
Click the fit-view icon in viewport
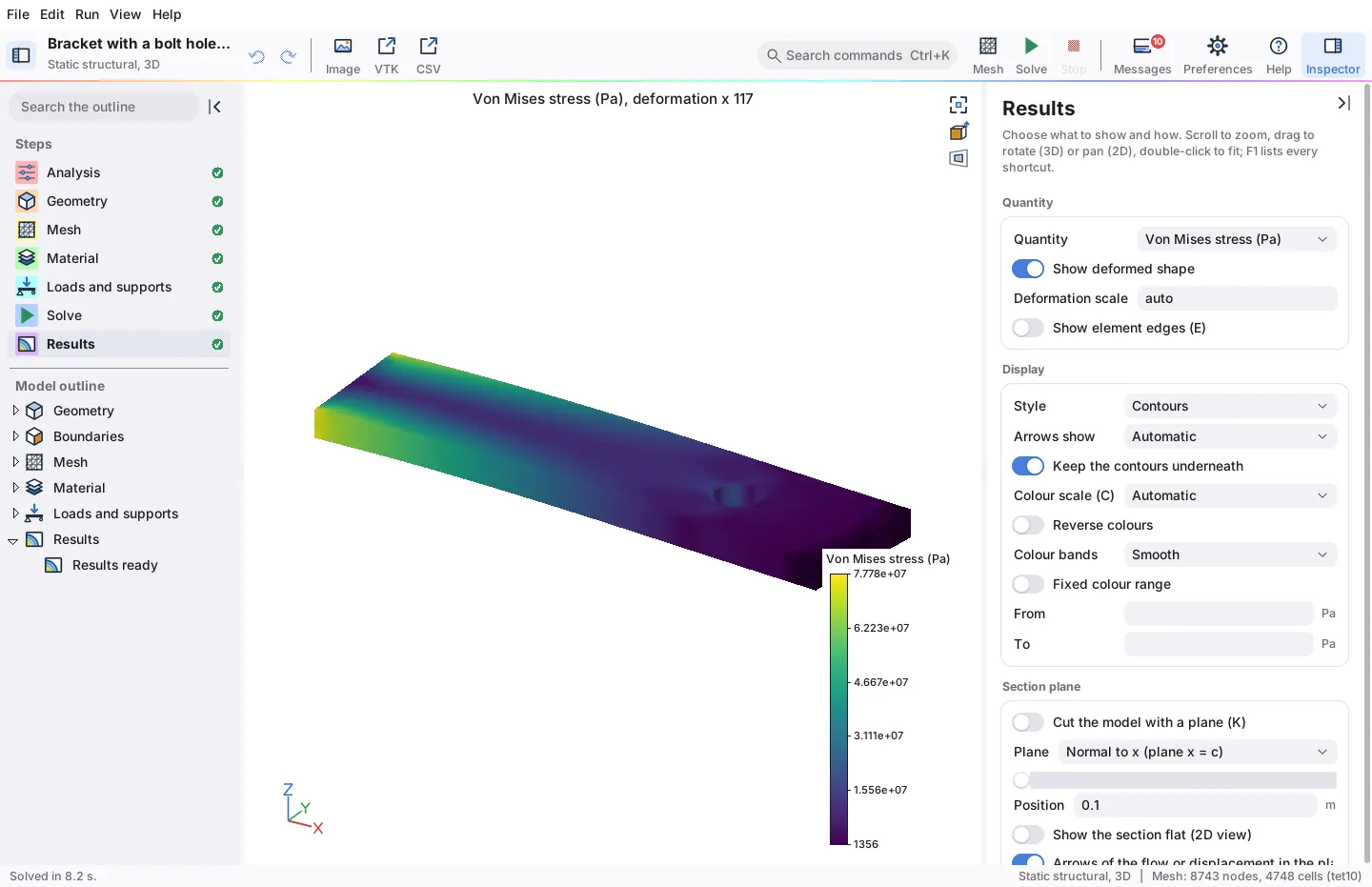pos(958,105)
